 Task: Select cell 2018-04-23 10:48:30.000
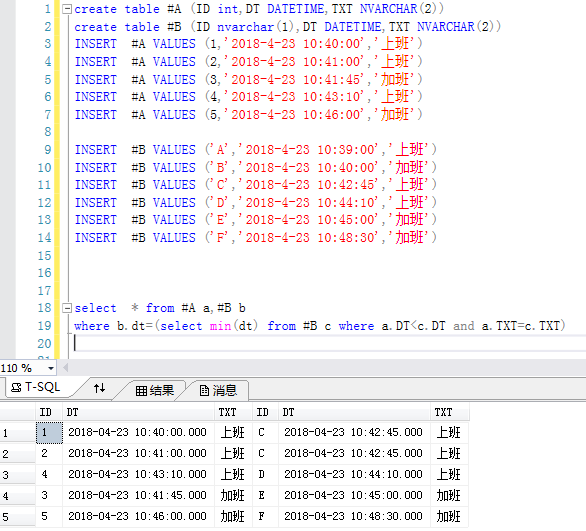click(x=355, y=516)
